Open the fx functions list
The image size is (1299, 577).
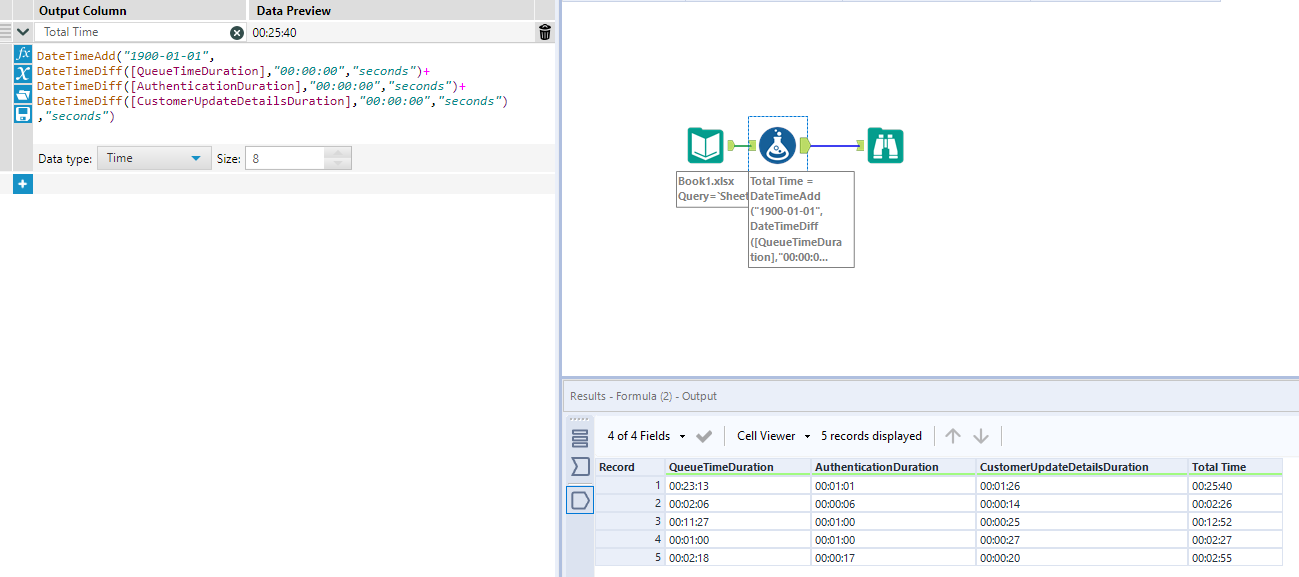23,53
